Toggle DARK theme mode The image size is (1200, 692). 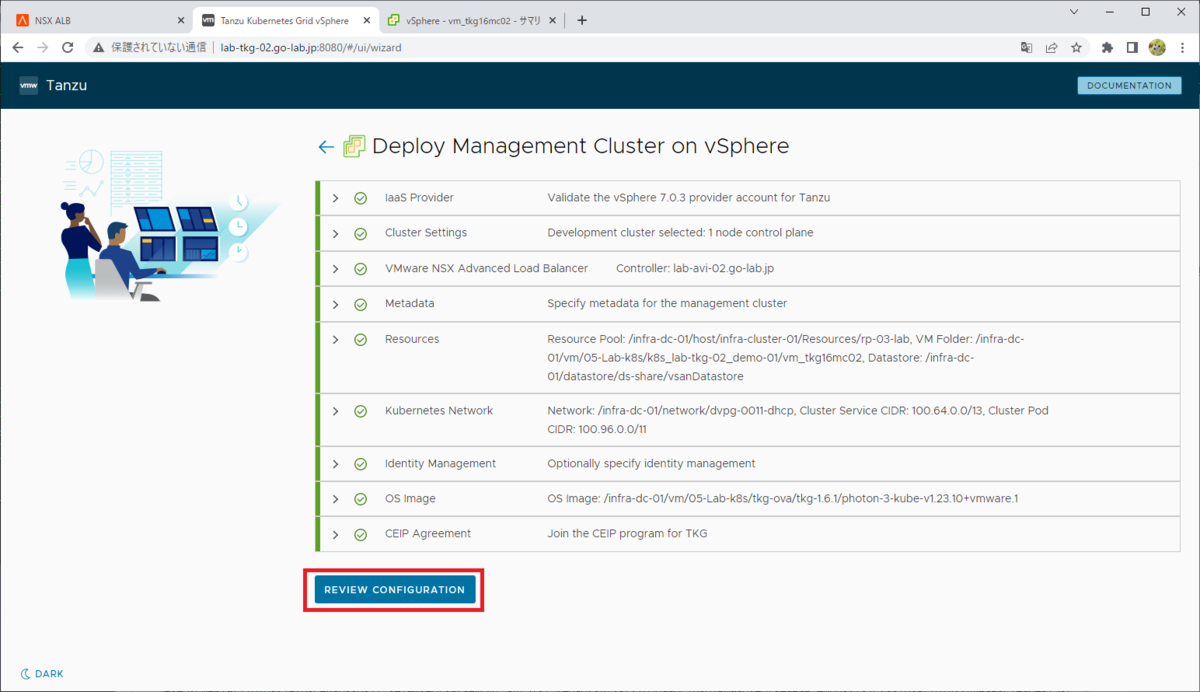click(42, 674)
